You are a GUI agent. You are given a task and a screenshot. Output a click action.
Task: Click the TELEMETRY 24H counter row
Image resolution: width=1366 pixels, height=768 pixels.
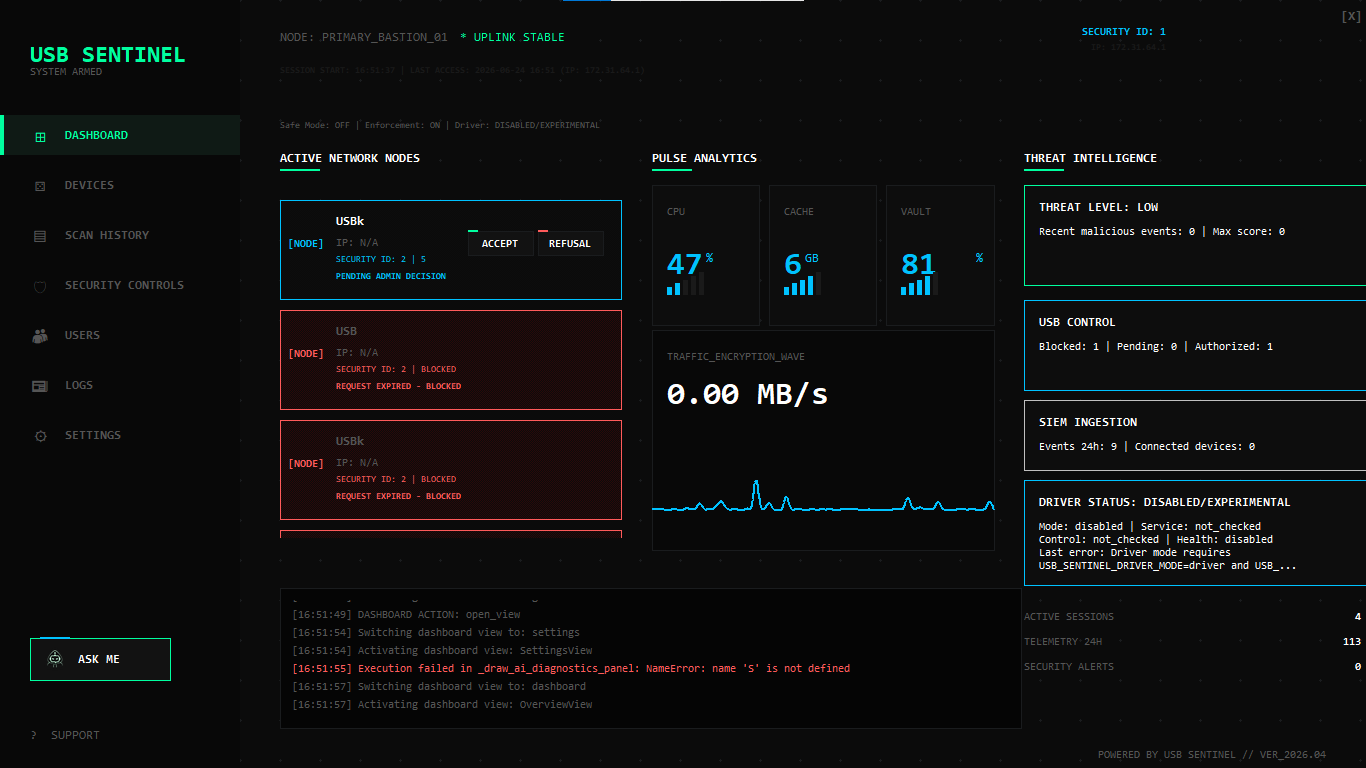click(1192, 642)
